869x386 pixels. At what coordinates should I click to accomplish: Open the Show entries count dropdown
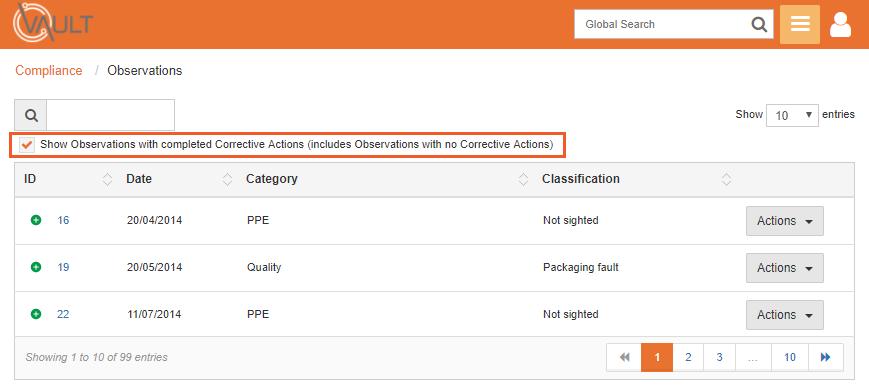[x=792, y=115]
